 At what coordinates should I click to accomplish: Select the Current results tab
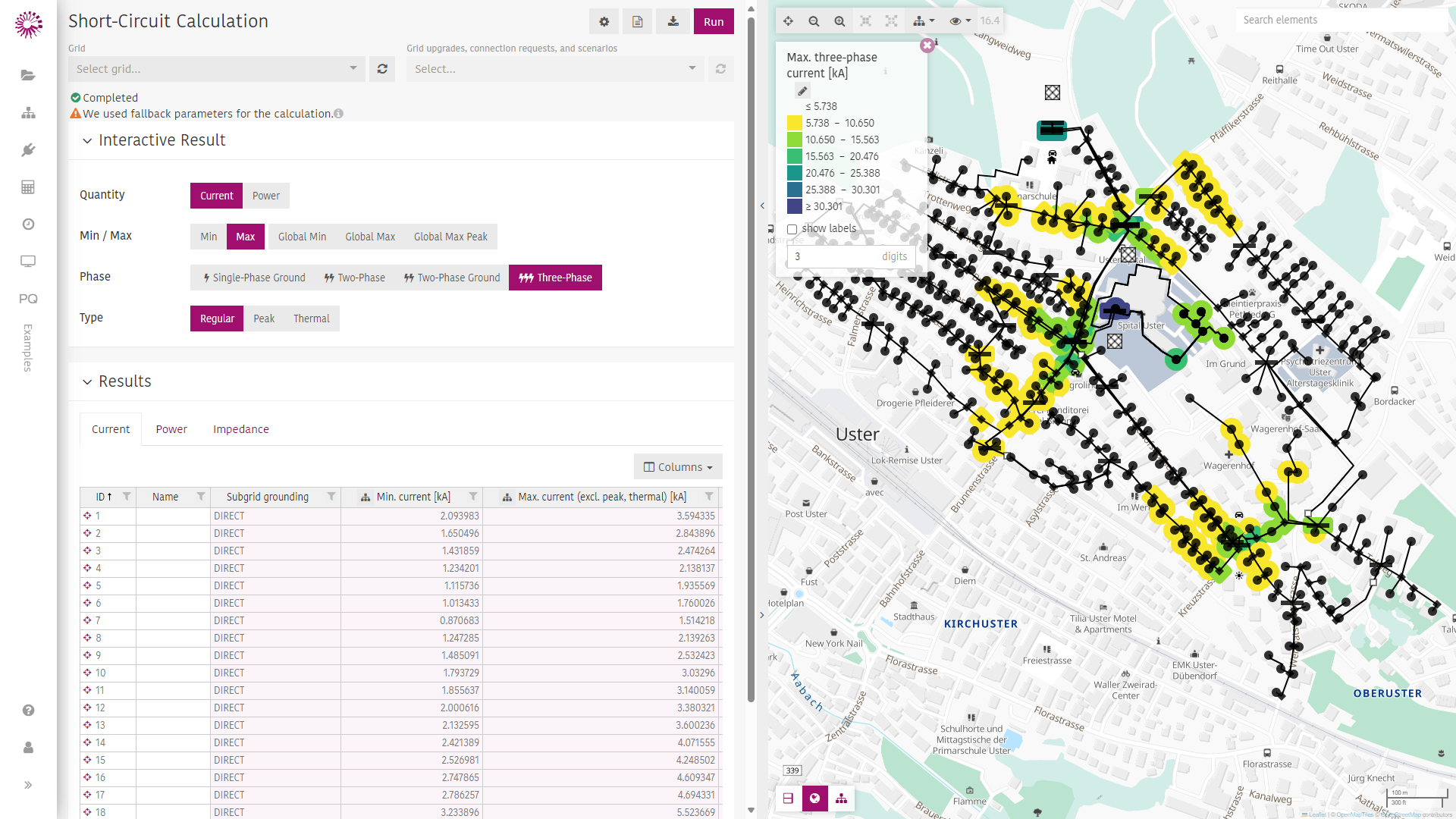tap(111, 429)
